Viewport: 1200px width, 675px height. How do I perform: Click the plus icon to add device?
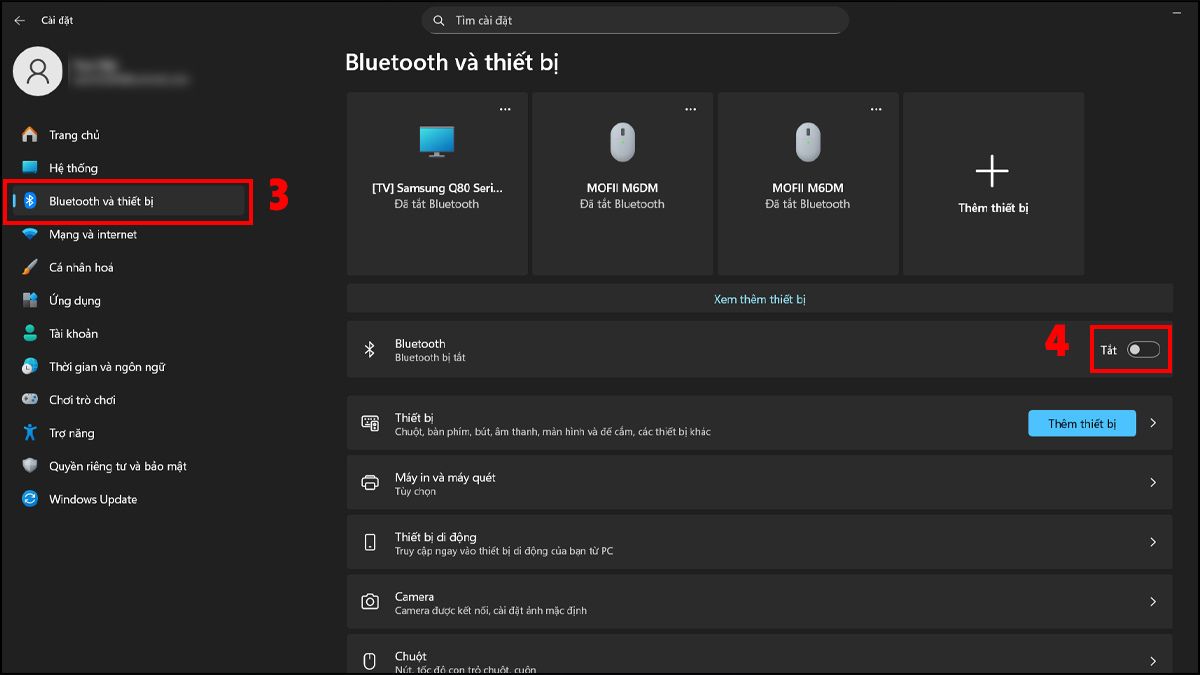click(x=992, y=172)
